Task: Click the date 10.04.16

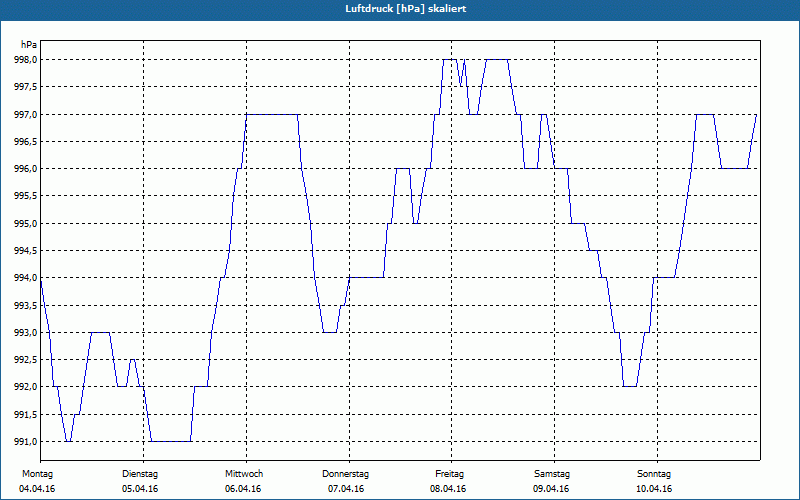Action: (x=654, y=489)
